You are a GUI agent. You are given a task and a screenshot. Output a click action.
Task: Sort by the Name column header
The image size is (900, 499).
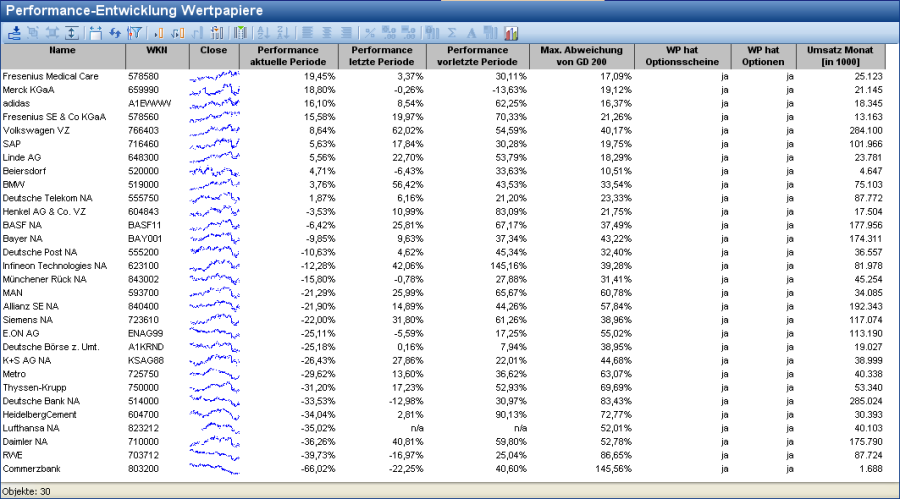(x=62, y=50)
